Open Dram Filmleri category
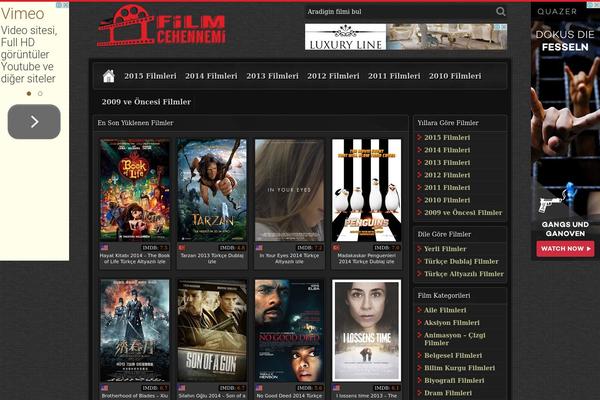The width and height of the screenshot is (600, 400). 448,393
